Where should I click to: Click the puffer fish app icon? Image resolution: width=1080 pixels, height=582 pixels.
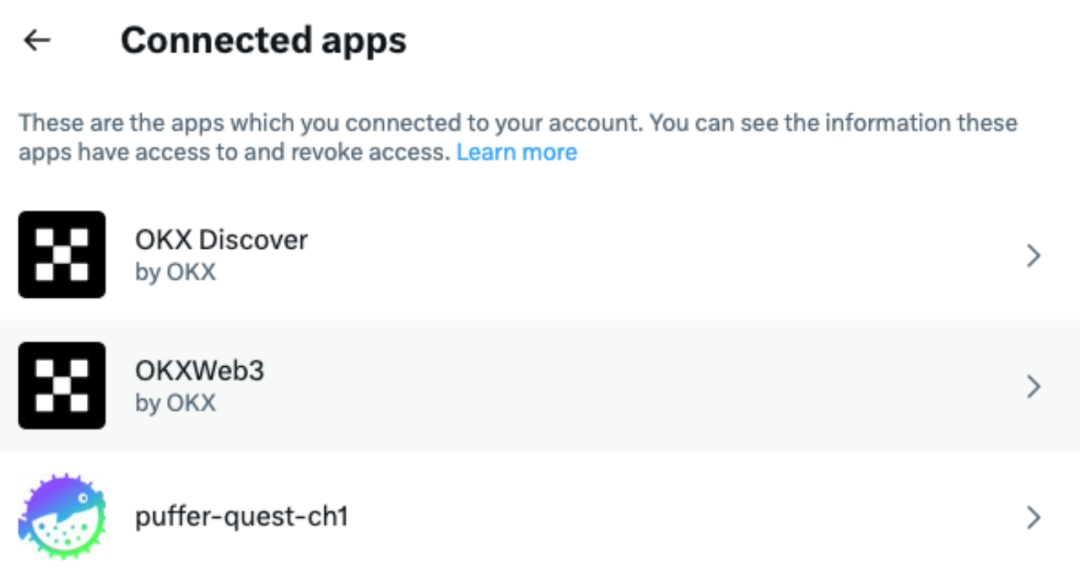(62, 516)
